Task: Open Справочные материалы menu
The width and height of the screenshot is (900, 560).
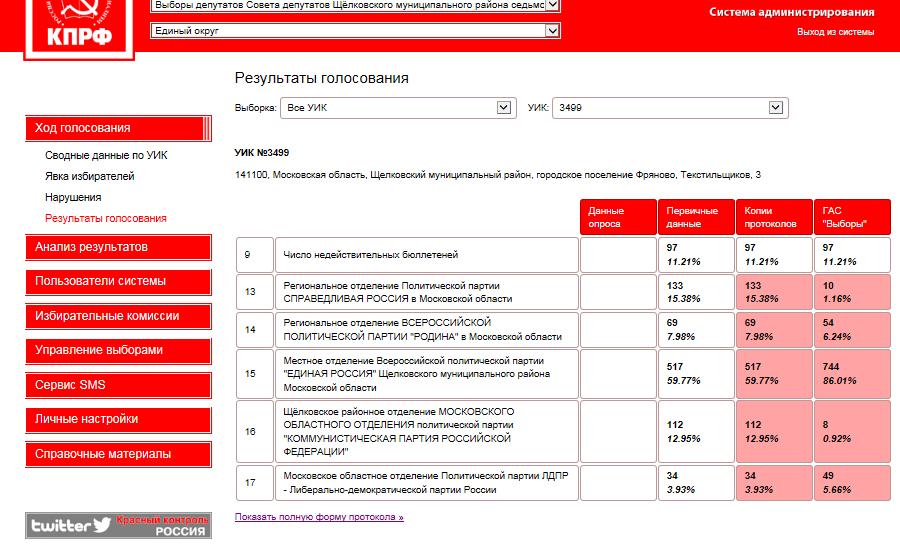Action: pyautogui.click(x=118, y=454)
